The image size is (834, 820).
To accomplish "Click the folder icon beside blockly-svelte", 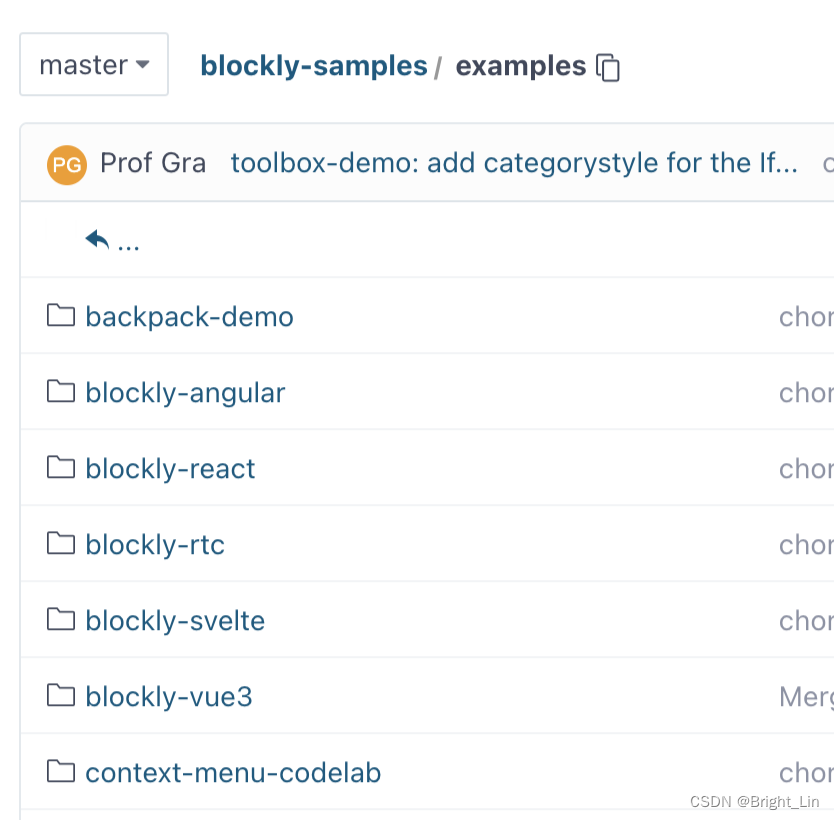I will [x=61, y=620].
